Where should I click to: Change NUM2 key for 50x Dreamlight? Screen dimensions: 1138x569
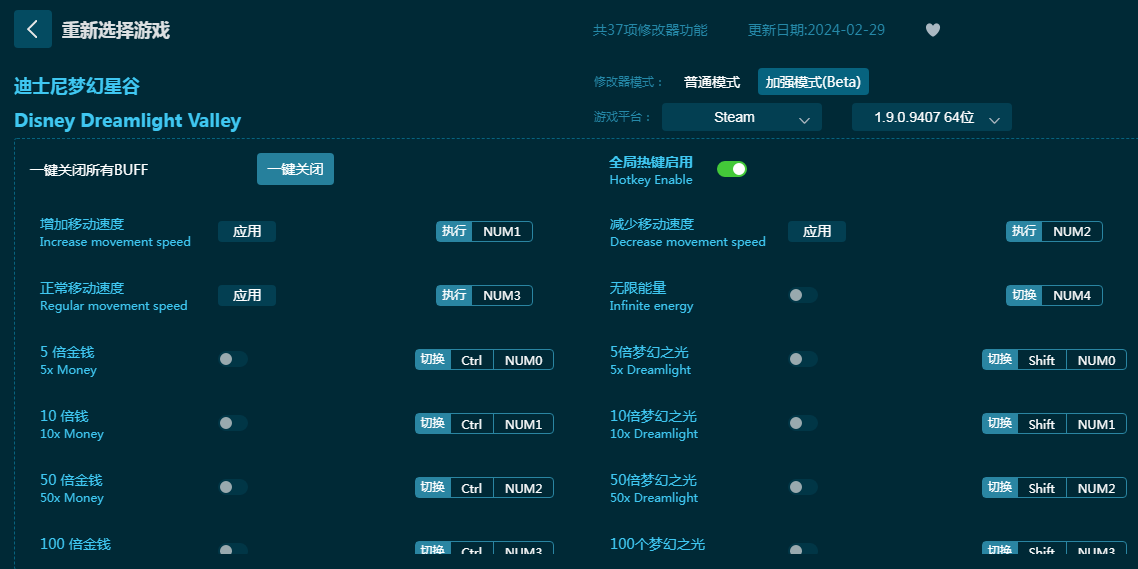point(1096,488)
